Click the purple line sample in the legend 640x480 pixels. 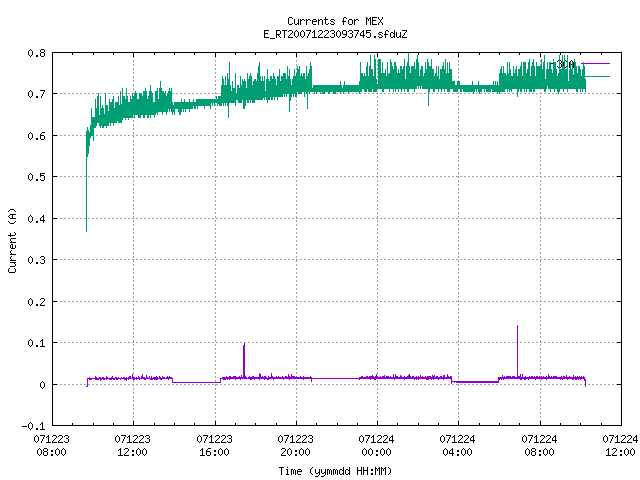[597, 64]
